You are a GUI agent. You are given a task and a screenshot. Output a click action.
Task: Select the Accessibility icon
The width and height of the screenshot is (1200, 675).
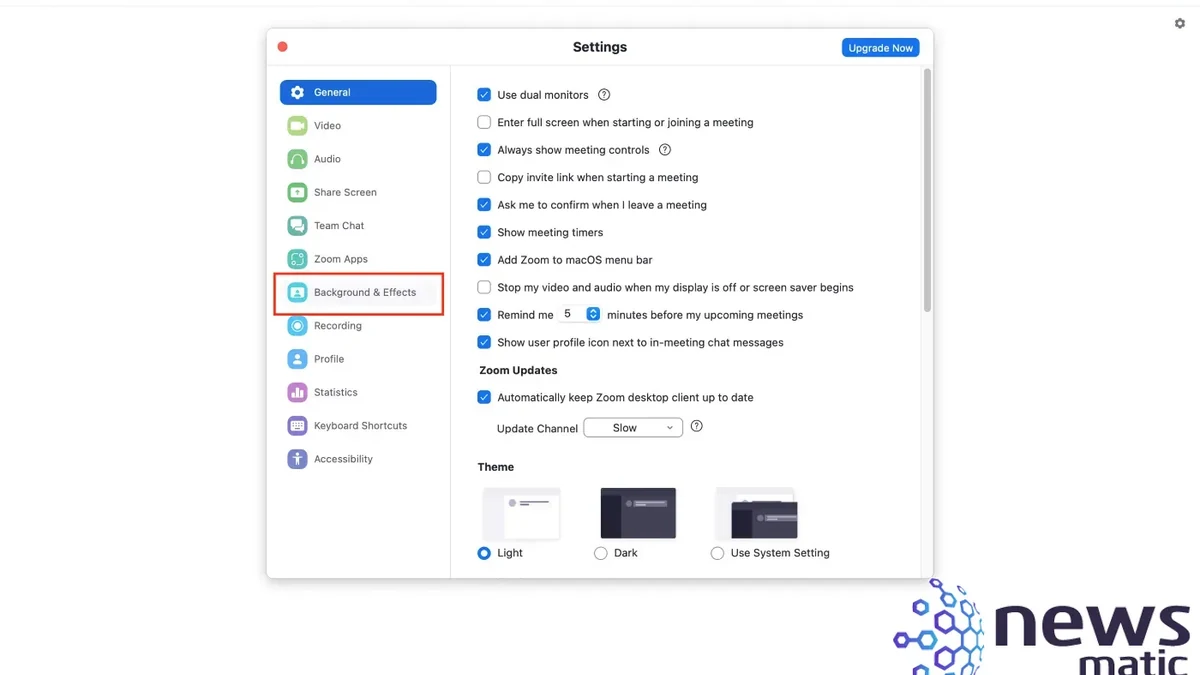click(297, 459)
